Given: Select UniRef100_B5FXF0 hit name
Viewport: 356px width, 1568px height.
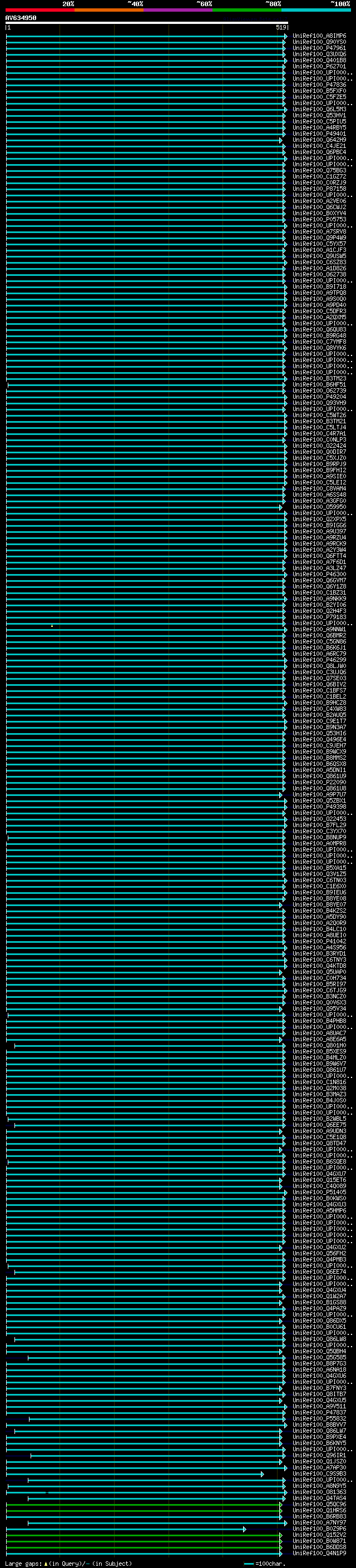Looking at the screenshot, I should coord(319,91).
